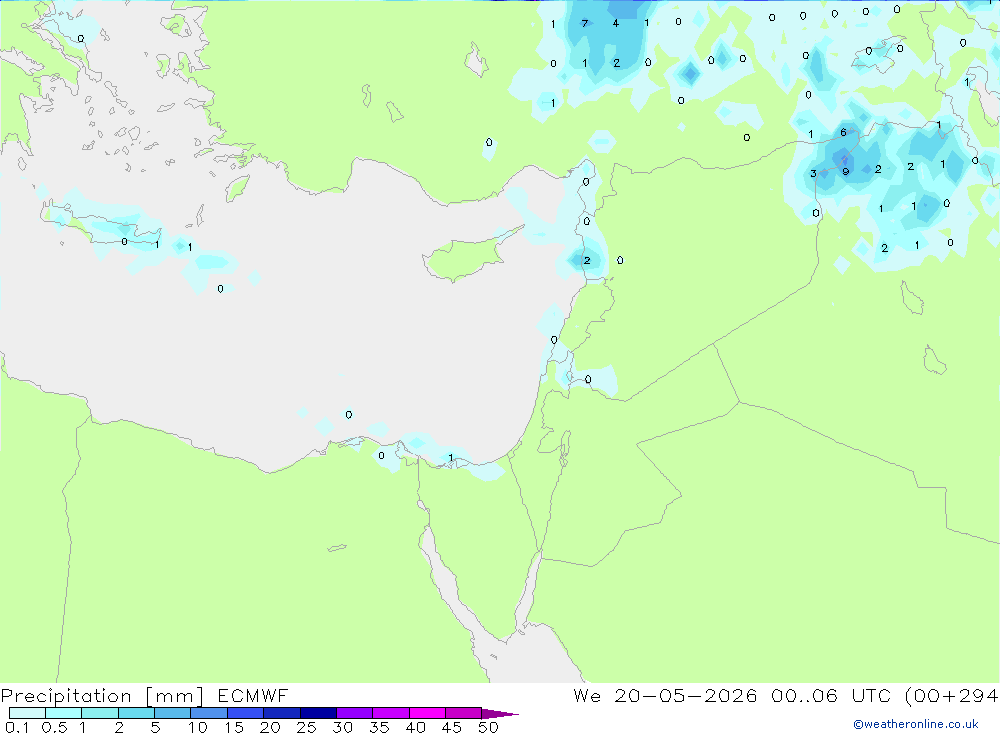Viewport: 1000px width, 733px height.
Task: Click the legend label '50'
Action: [x=488, y=727]
